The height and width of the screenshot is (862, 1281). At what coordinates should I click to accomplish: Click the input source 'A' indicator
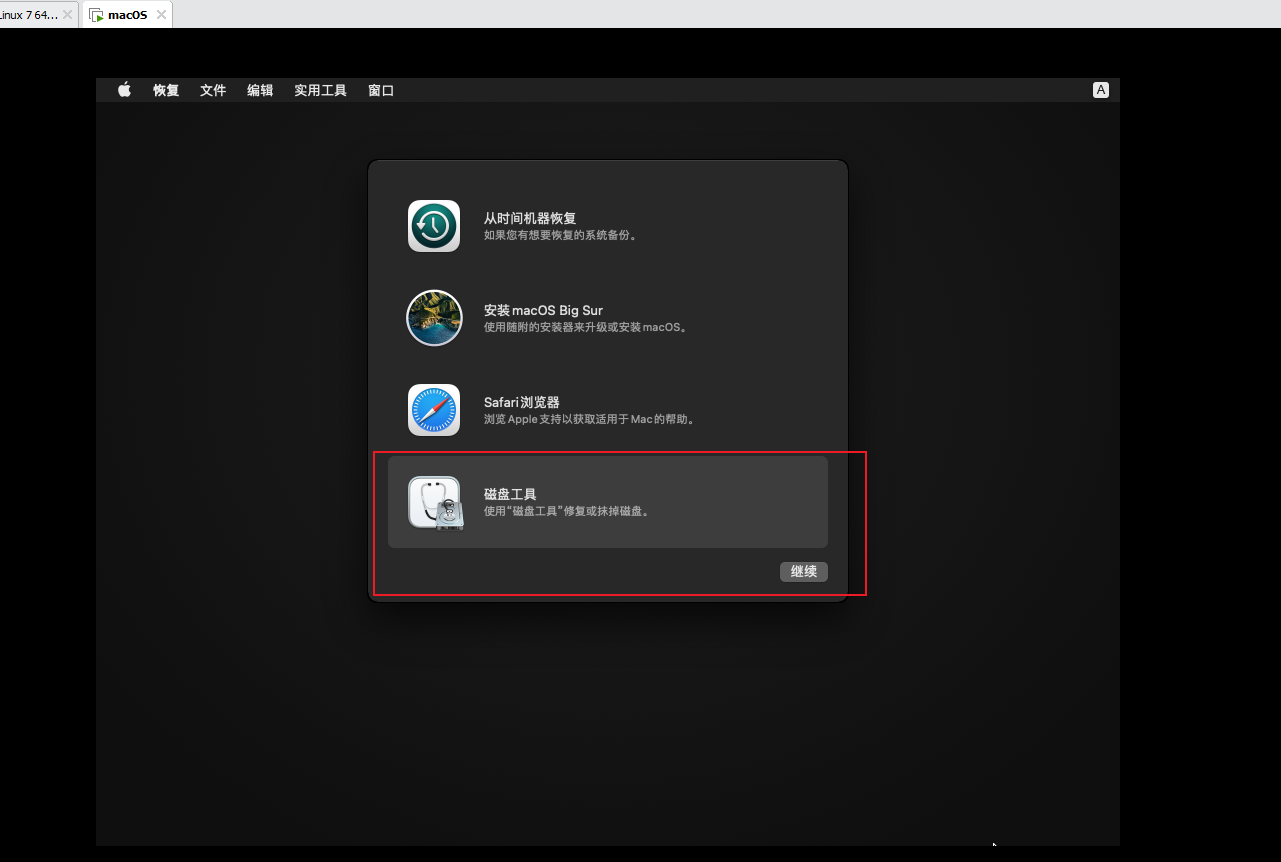1101,90
